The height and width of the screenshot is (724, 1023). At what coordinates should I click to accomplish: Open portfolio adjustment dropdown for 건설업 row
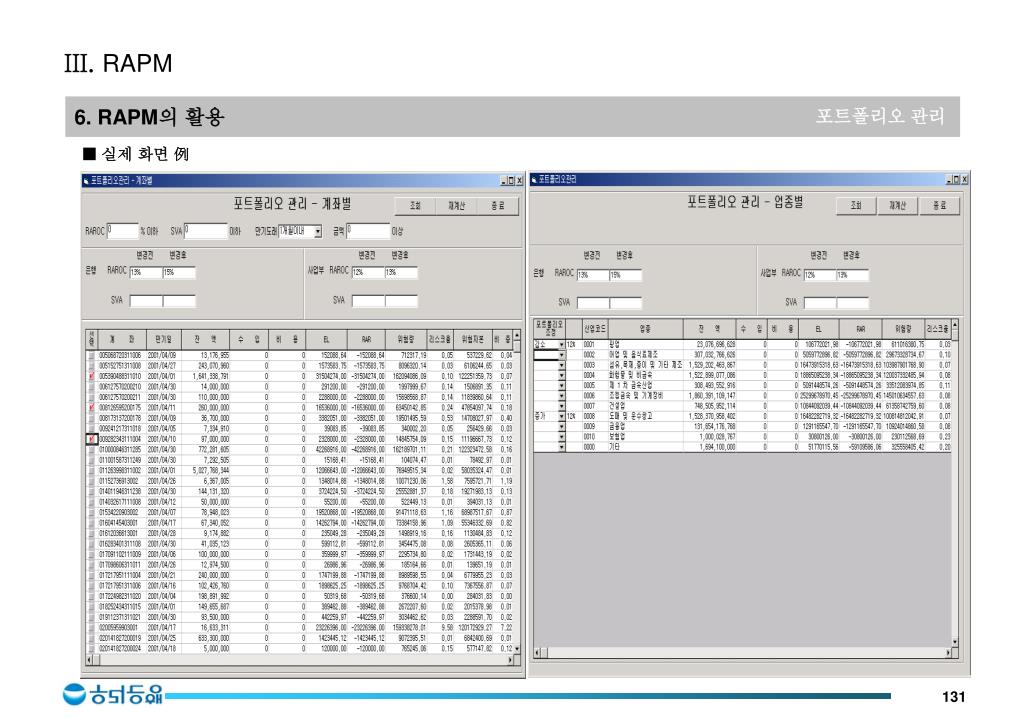[561, 406]
